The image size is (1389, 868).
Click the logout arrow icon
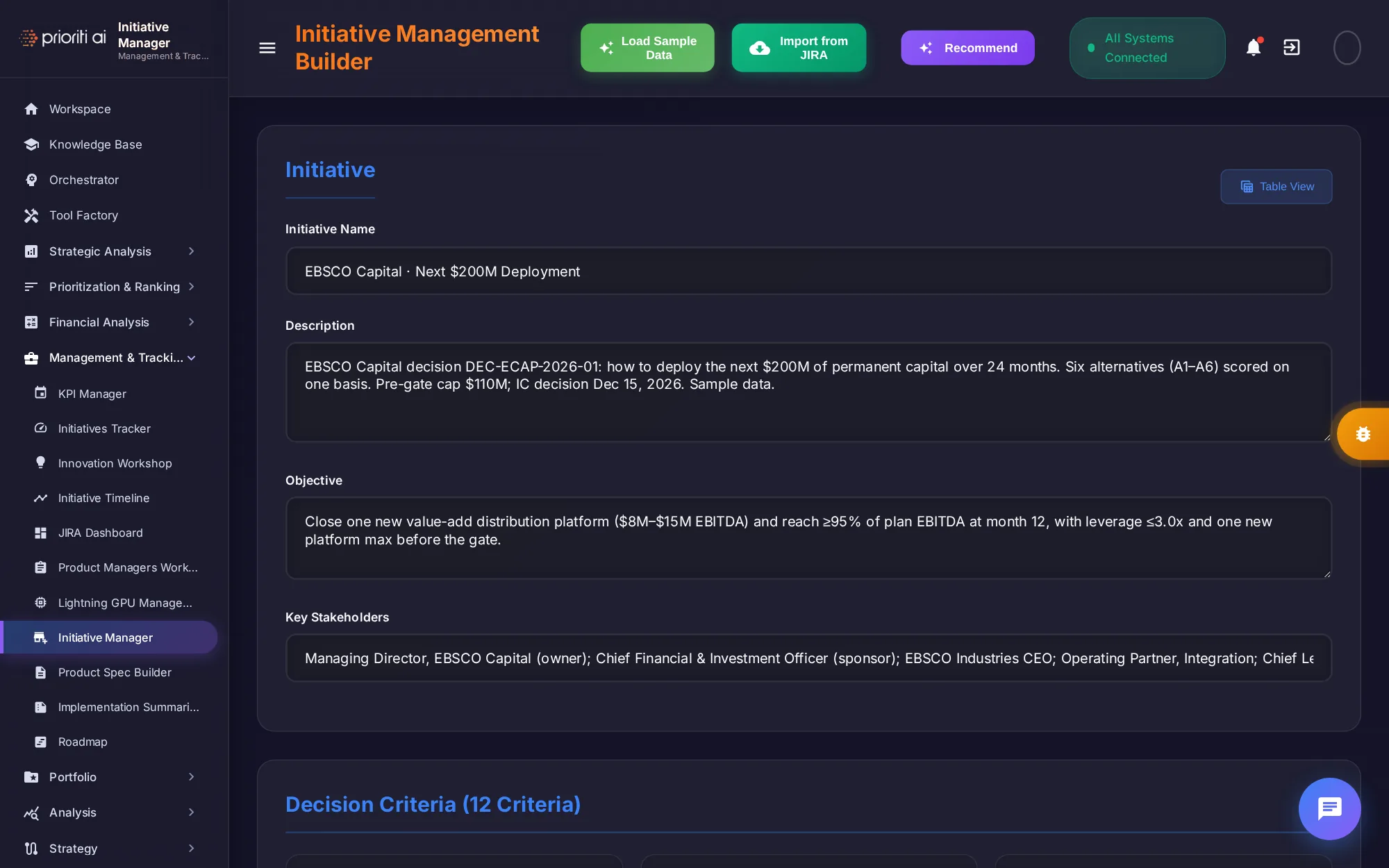[1292, 47]
